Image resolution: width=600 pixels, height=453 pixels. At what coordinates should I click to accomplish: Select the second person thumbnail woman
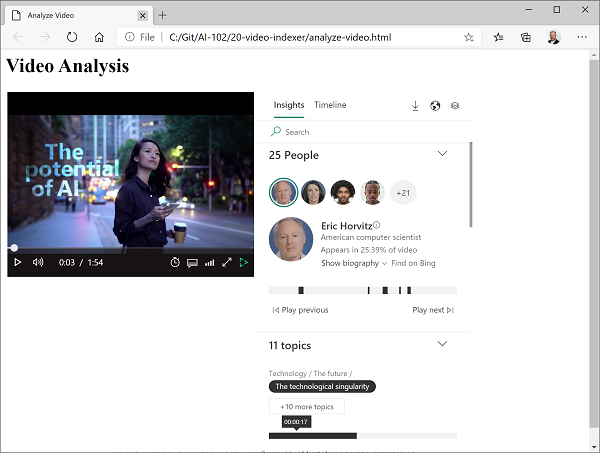[313, 192]
